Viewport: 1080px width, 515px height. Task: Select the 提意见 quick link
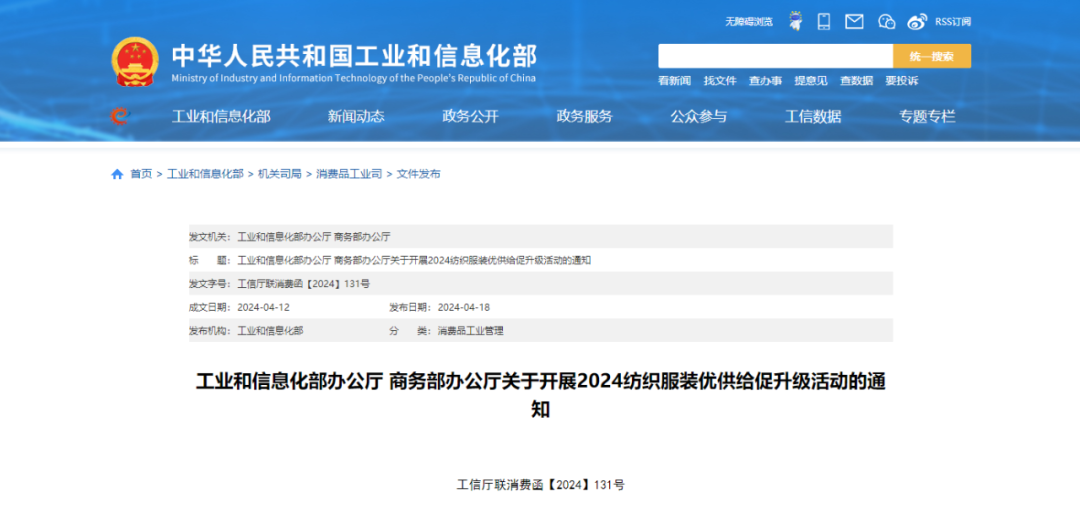coord(811,81)
